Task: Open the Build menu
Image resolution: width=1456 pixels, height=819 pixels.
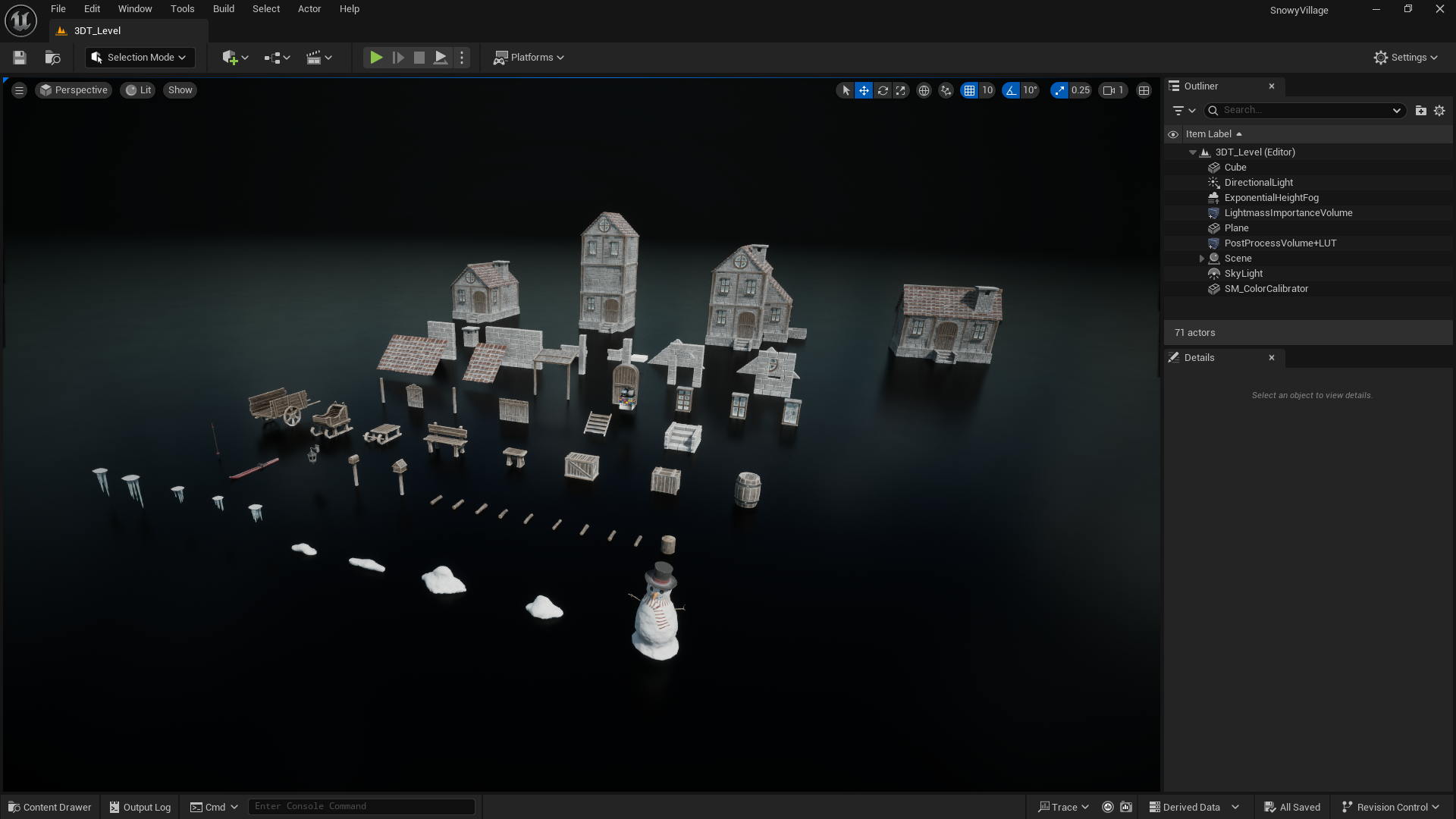Action: (223, 9)
